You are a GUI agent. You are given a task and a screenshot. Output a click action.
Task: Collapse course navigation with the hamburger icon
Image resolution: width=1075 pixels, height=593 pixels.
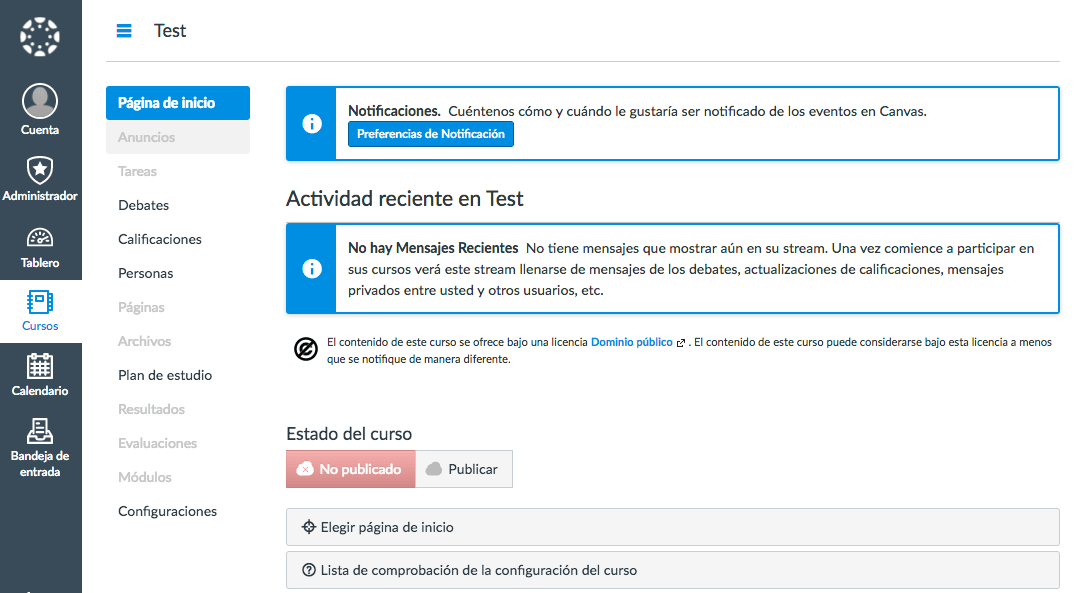[x=124, y=30]
